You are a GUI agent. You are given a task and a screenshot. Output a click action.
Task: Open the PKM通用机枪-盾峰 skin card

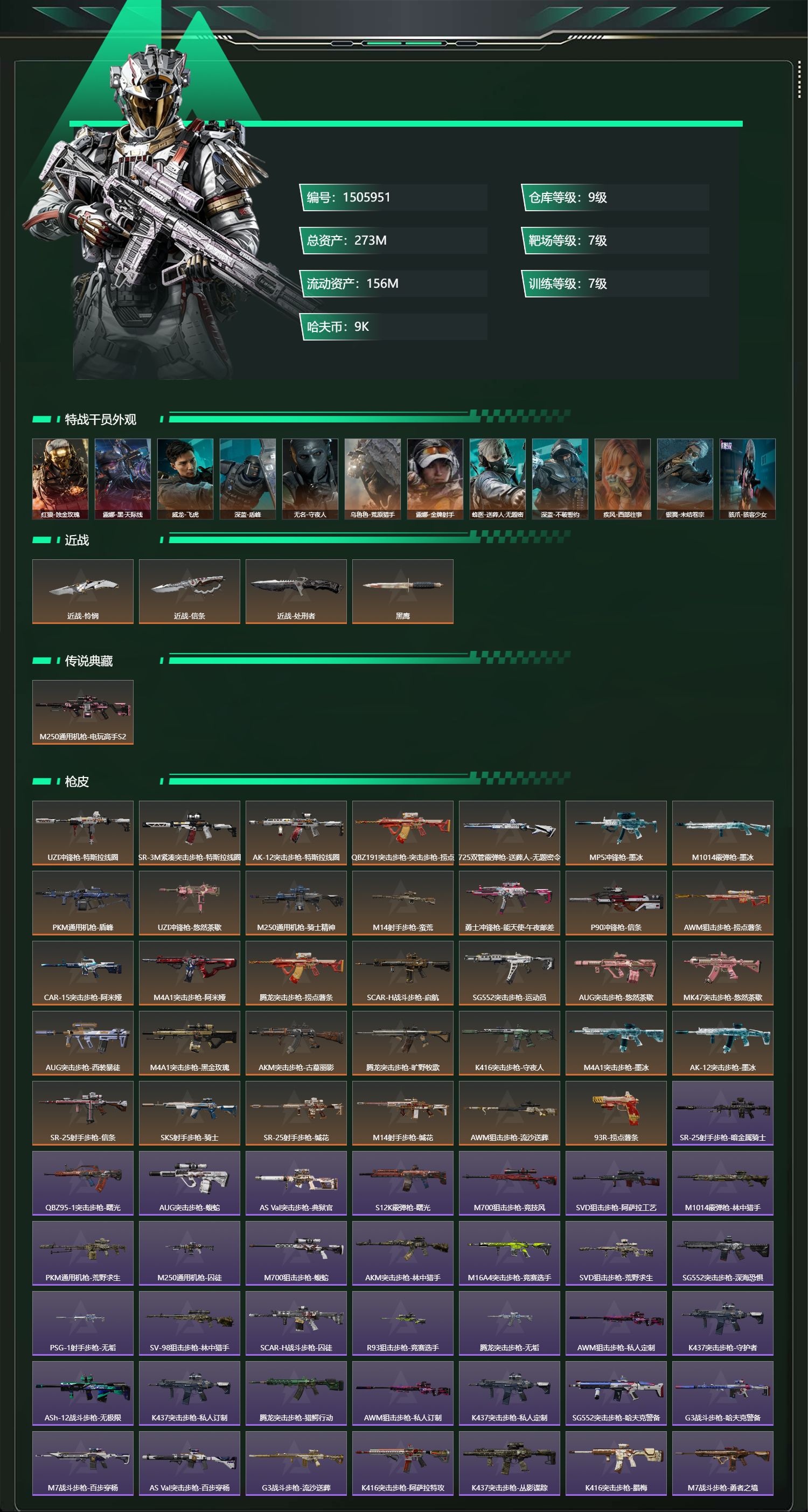83,903
